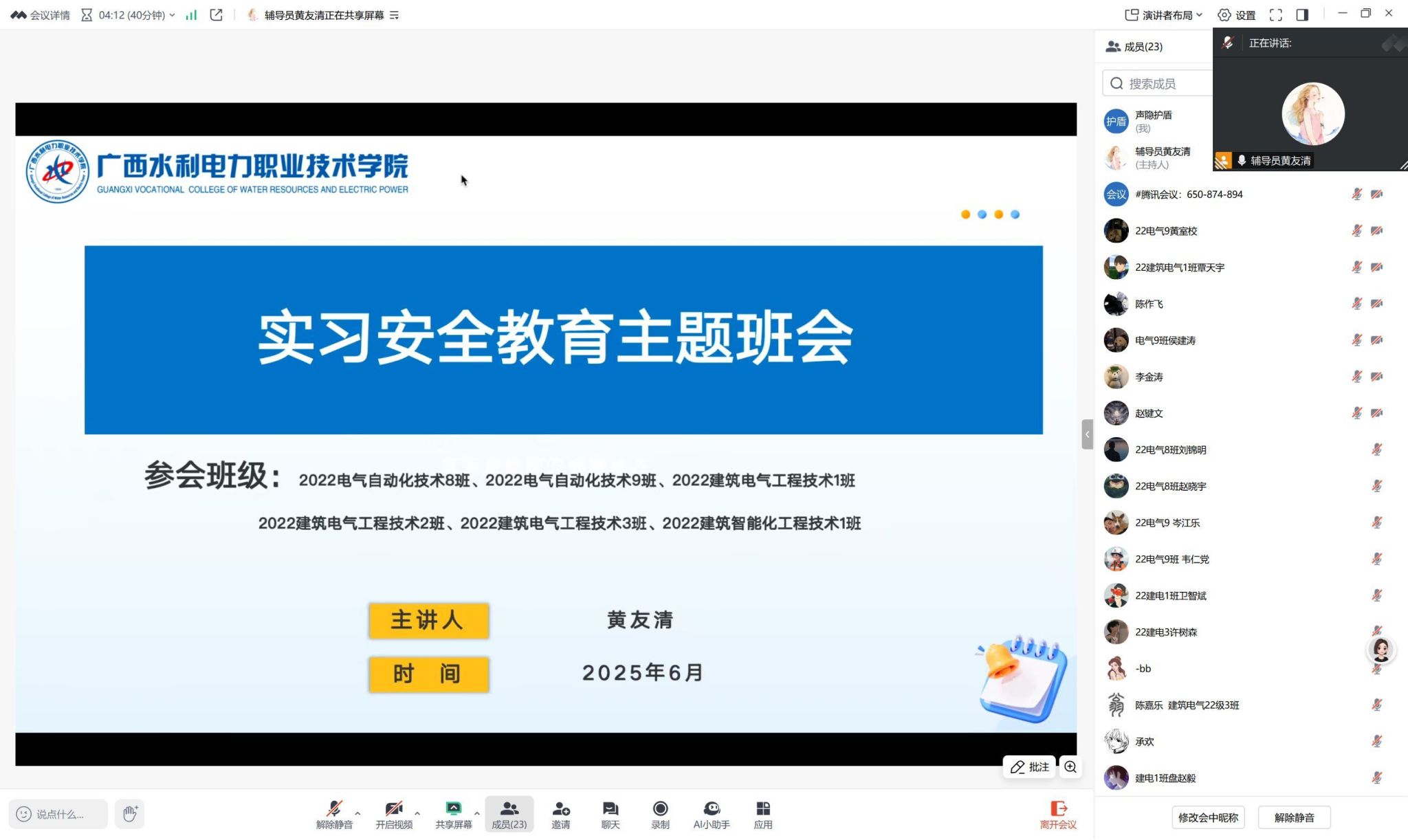Enter fullscreen mode
Image resolution: width=1408 pixels, height=840 pixels.
click(1275, 15)
